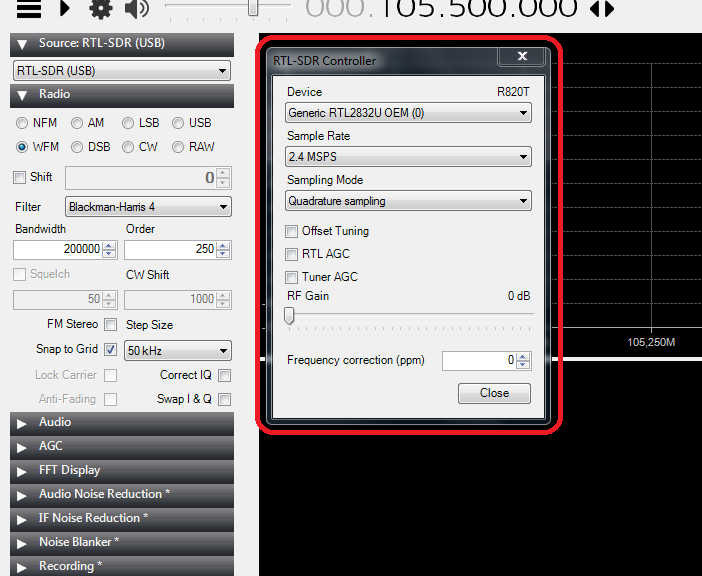Enable Correct IQ checkbox

pos(225,375)
